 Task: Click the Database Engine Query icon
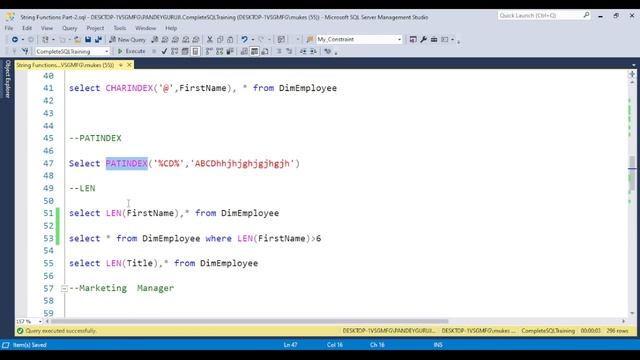[155, 40]
